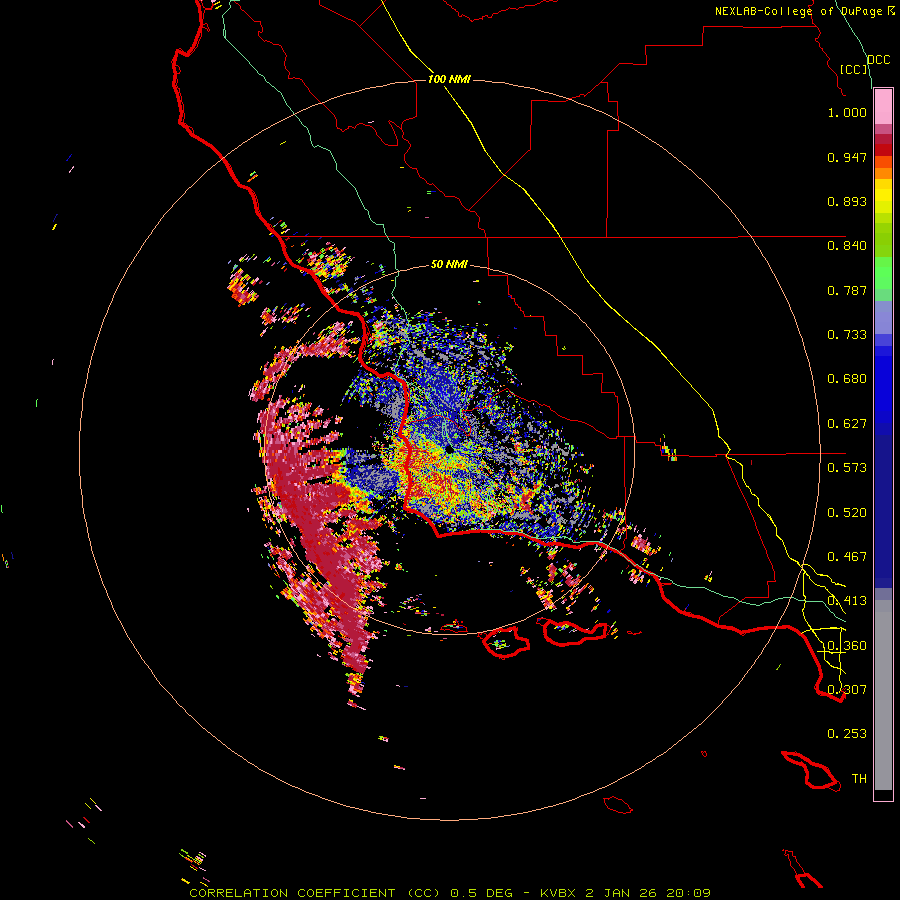Click the 0.573 scale value

pyautogui.click(x=847, y=468)
